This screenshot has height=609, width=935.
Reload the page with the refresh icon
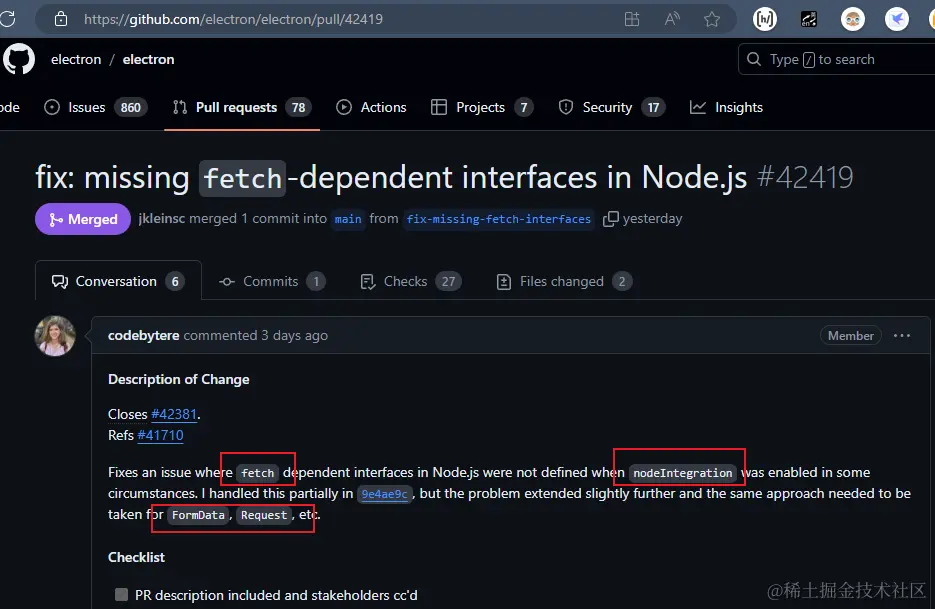click(7, 19)
